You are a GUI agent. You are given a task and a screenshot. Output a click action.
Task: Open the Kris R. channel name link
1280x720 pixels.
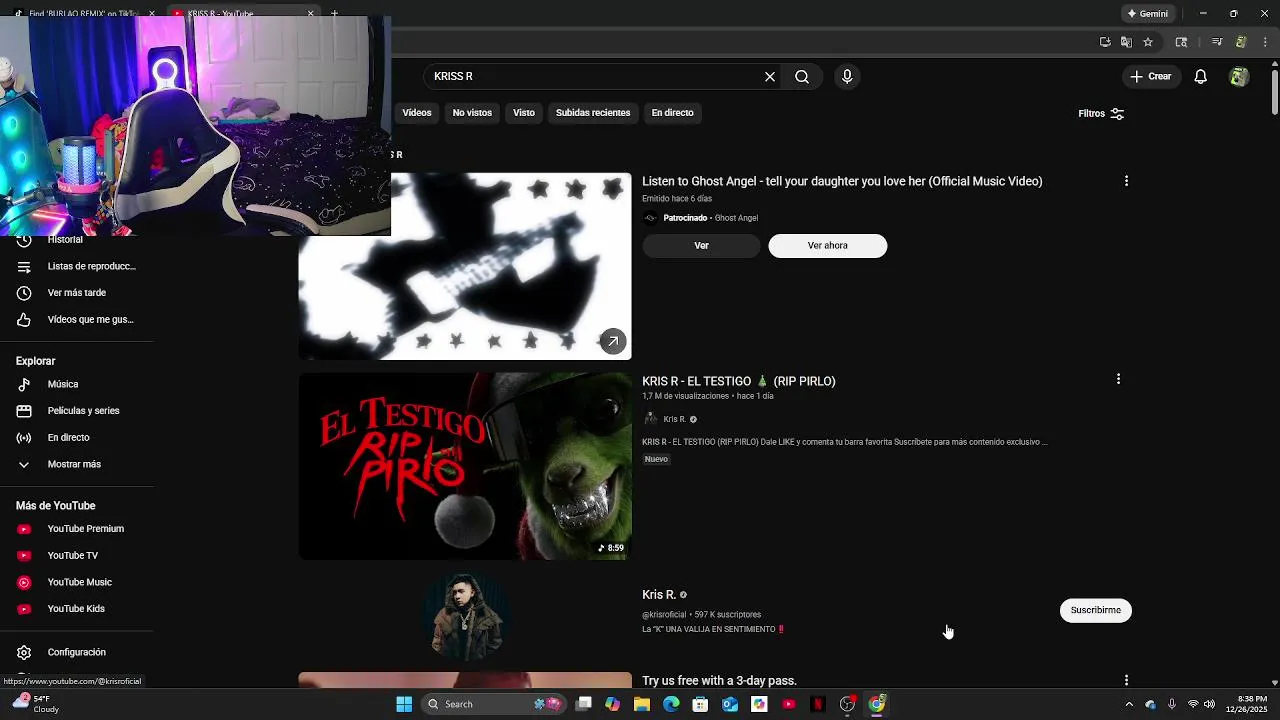click(659, 595)
